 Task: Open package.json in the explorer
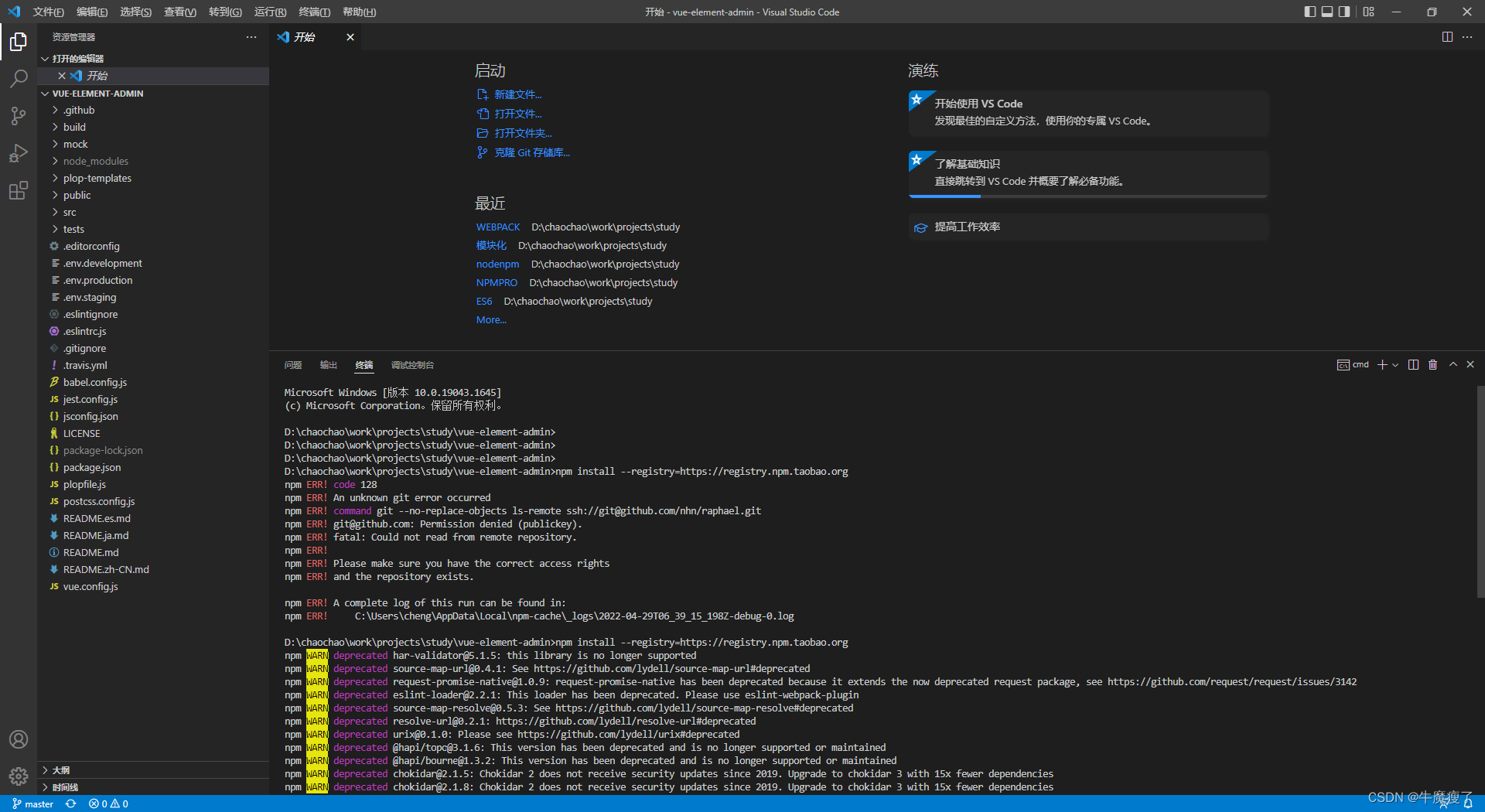(x=153, y=468)
